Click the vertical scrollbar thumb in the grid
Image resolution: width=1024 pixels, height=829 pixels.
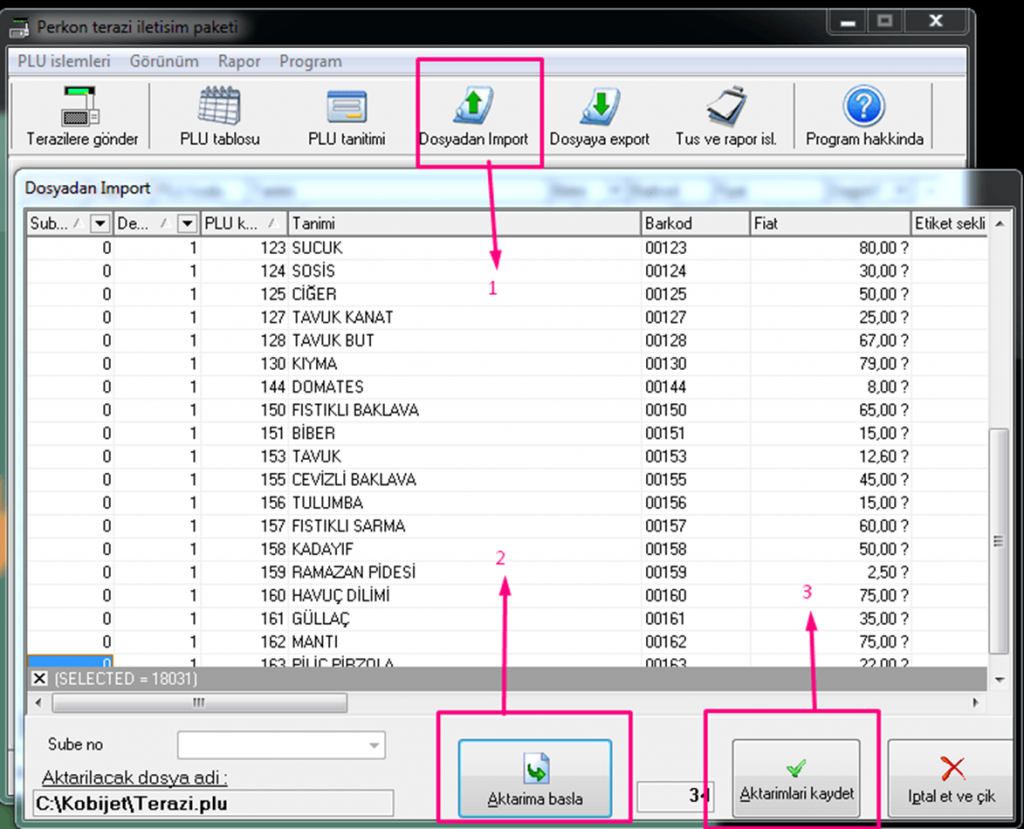pyautogui.click(x=999, y=540)
